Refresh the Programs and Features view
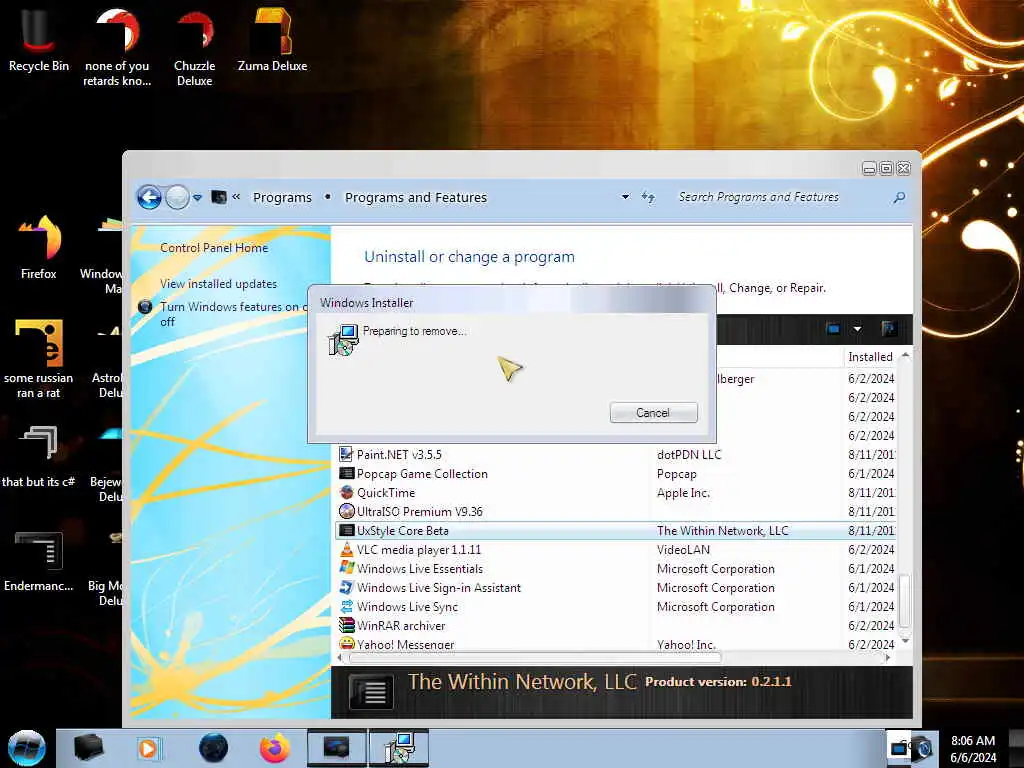Screen dimensions: 1024x768 (648, 197)
